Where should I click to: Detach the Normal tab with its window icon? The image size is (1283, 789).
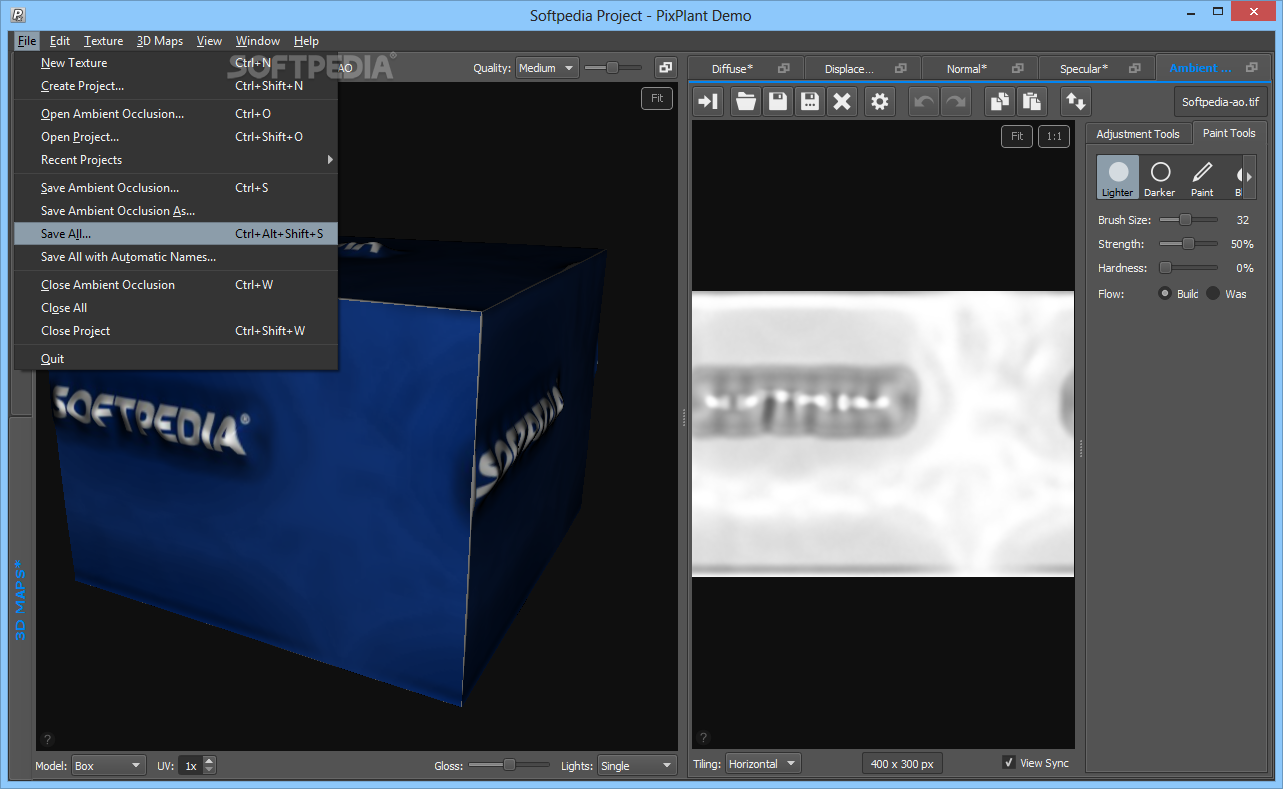tap(1018, 68)
